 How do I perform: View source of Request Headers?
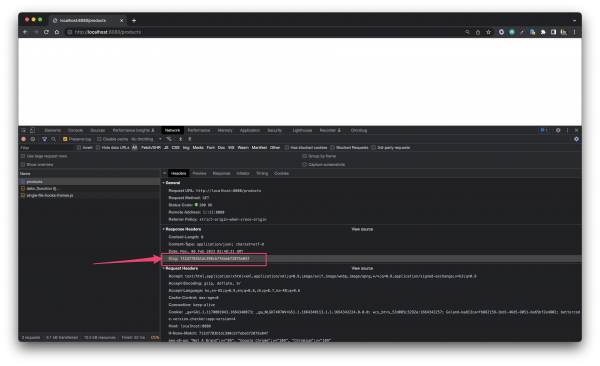362,268
